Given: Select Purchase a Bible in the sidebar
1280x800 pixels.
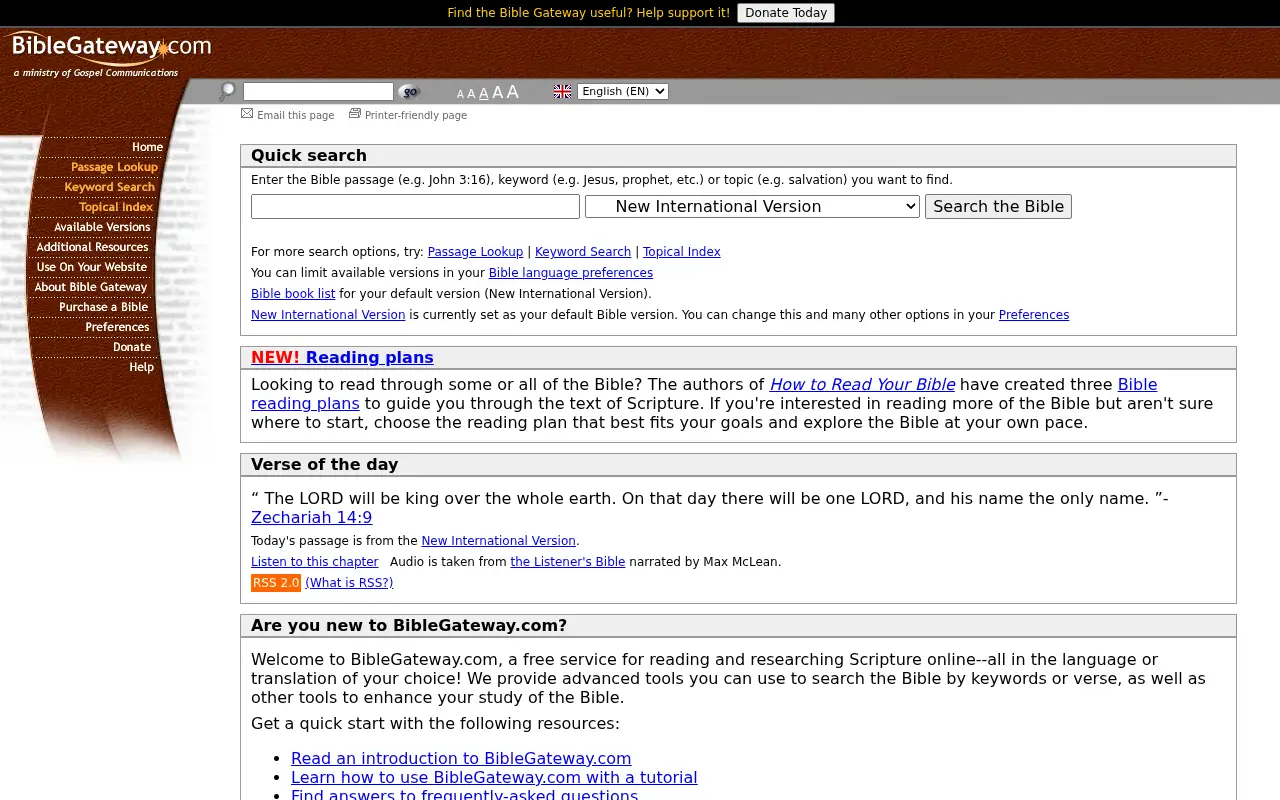Looking at the screenshot, I should click(103, 307).
